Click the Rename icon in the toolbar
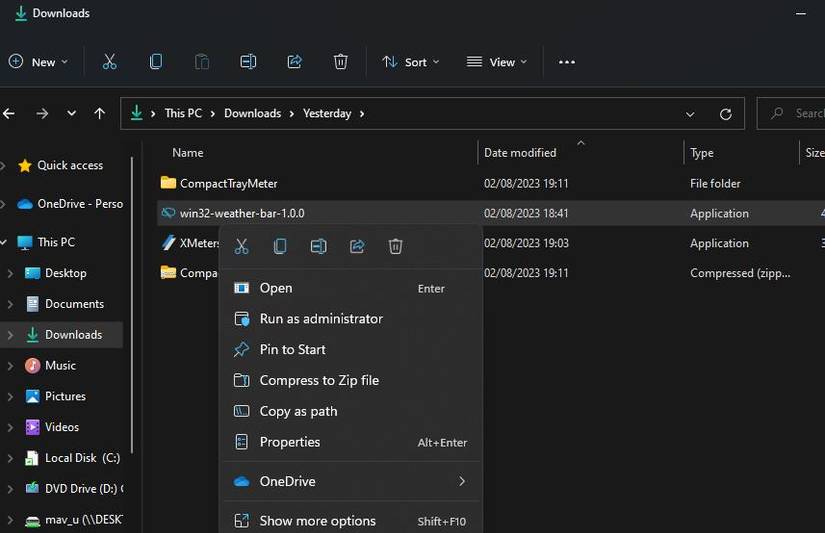825x533 pixels. click(x=248, y=62)
